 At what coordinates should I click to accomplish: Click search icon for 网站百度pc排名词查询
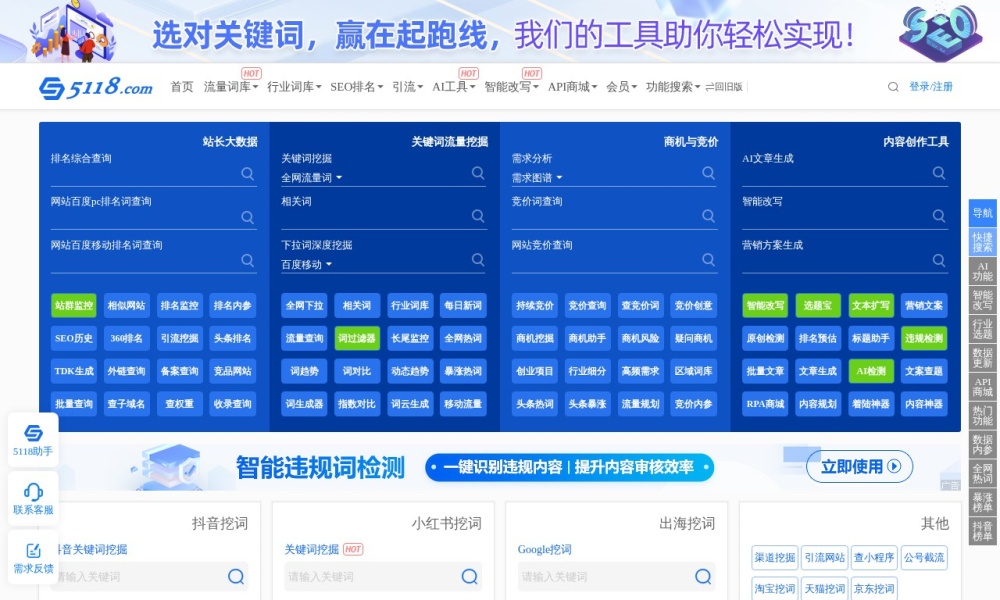[x=247, y=217]
